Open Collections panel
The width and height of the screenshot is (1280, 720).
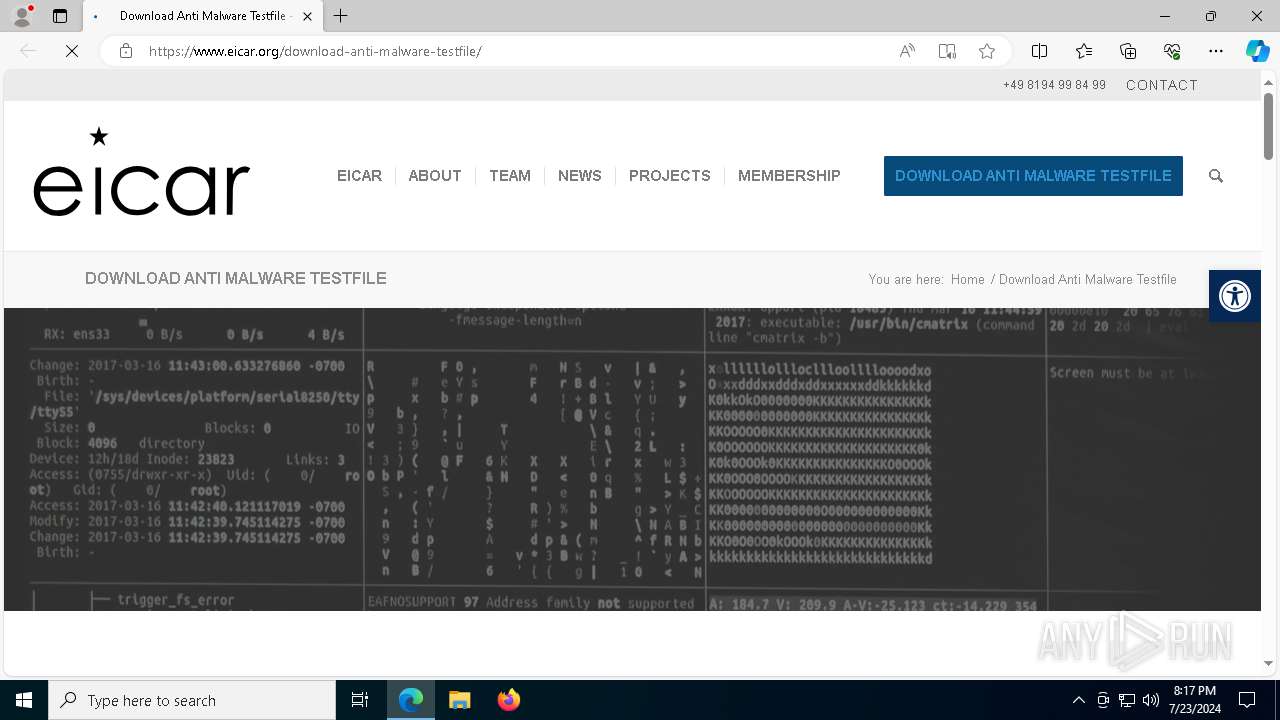point(1128,51)
